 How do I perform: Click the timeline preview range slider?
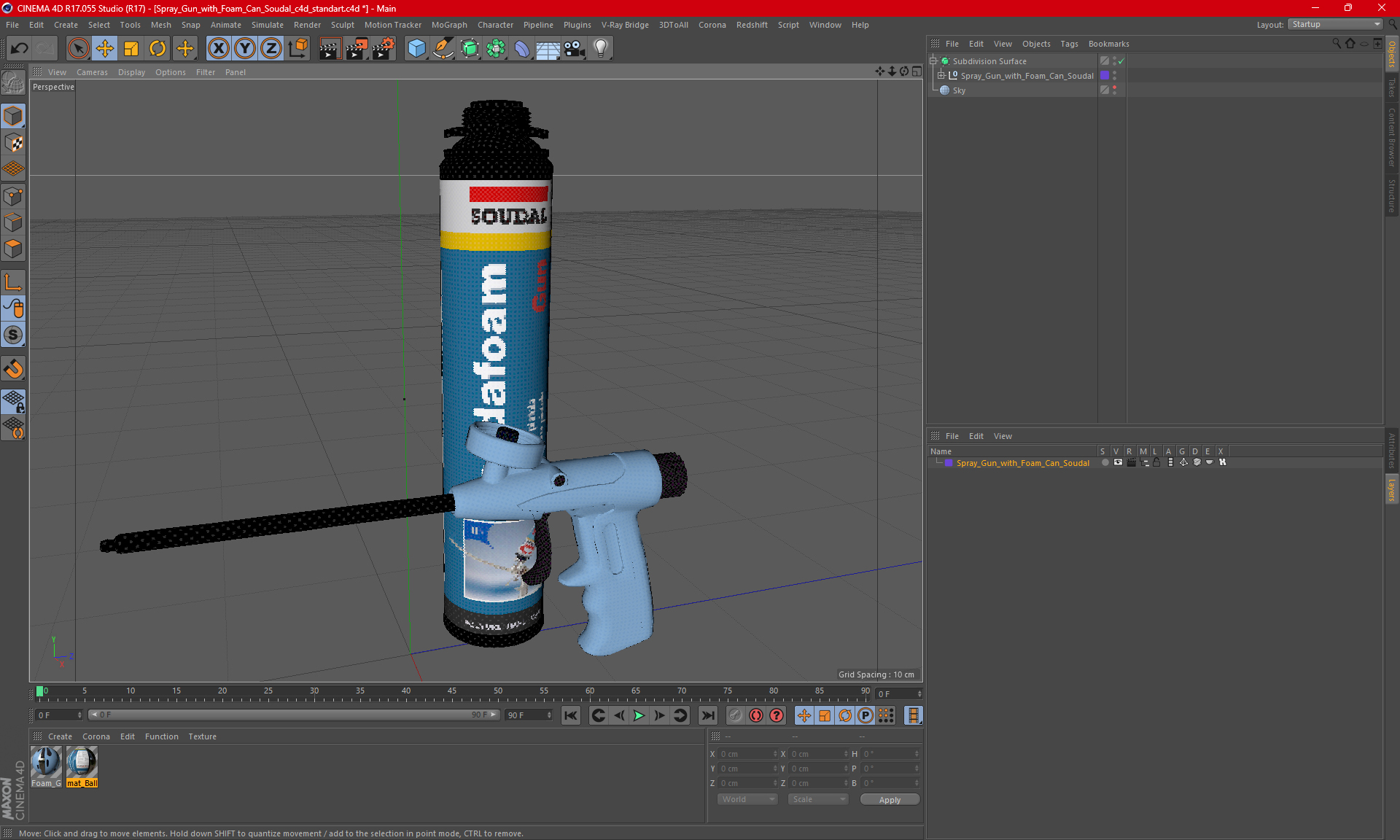[294, 715]
